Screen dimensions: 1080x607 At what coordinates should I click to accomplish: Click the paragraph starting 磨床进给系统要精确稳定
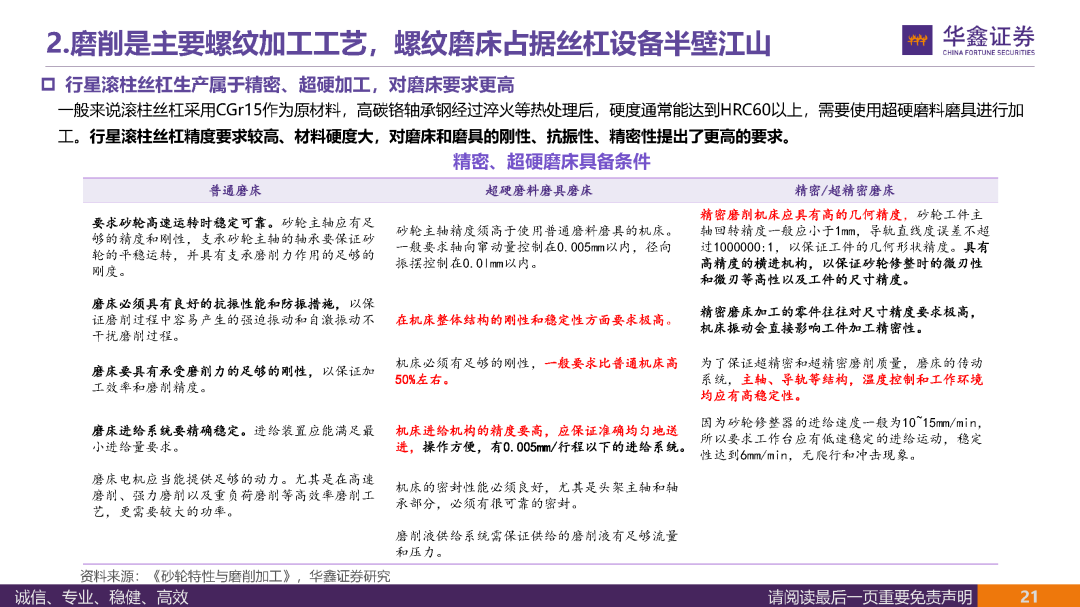233,439
